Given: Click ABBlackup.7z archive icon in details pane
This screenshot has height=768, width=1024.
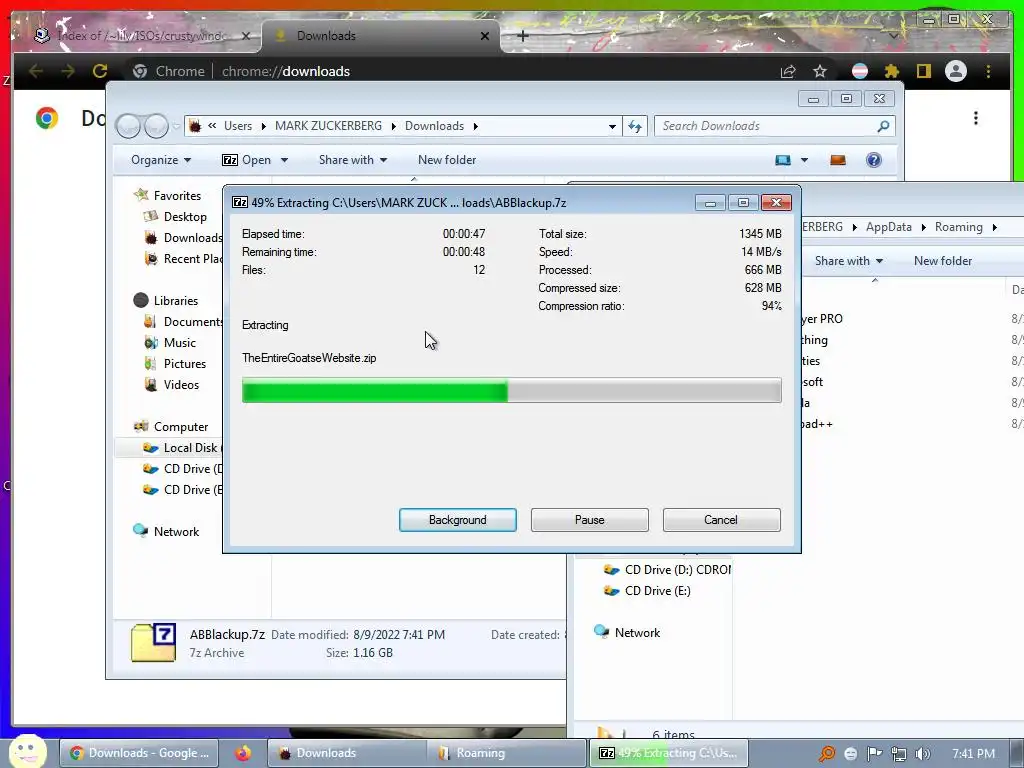Looking at the screenshot, I should [x=153, y=643].
